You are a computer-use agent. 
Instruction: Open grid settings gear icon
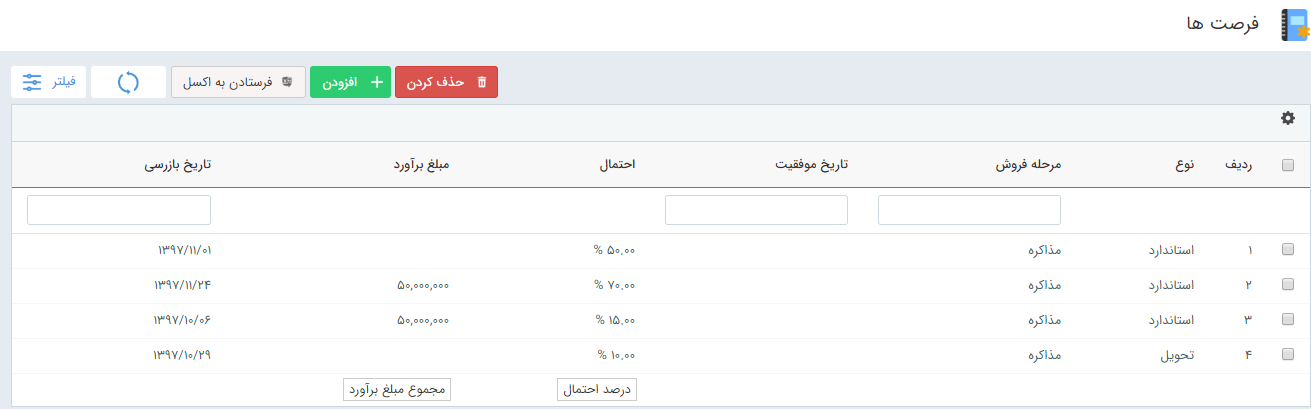[x=1288, y=118]
